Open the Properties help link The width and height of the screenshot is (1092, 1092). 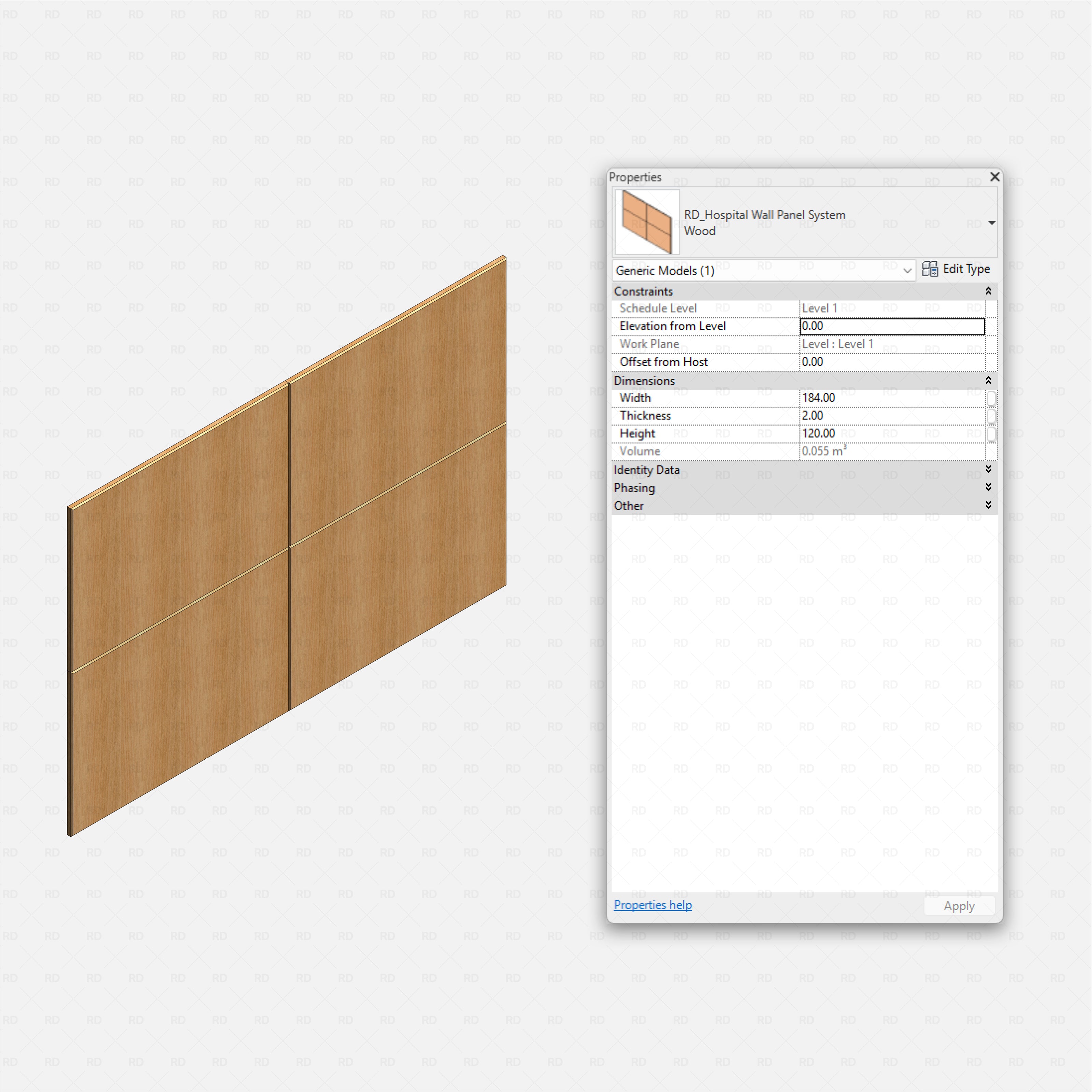coord(652,905)
